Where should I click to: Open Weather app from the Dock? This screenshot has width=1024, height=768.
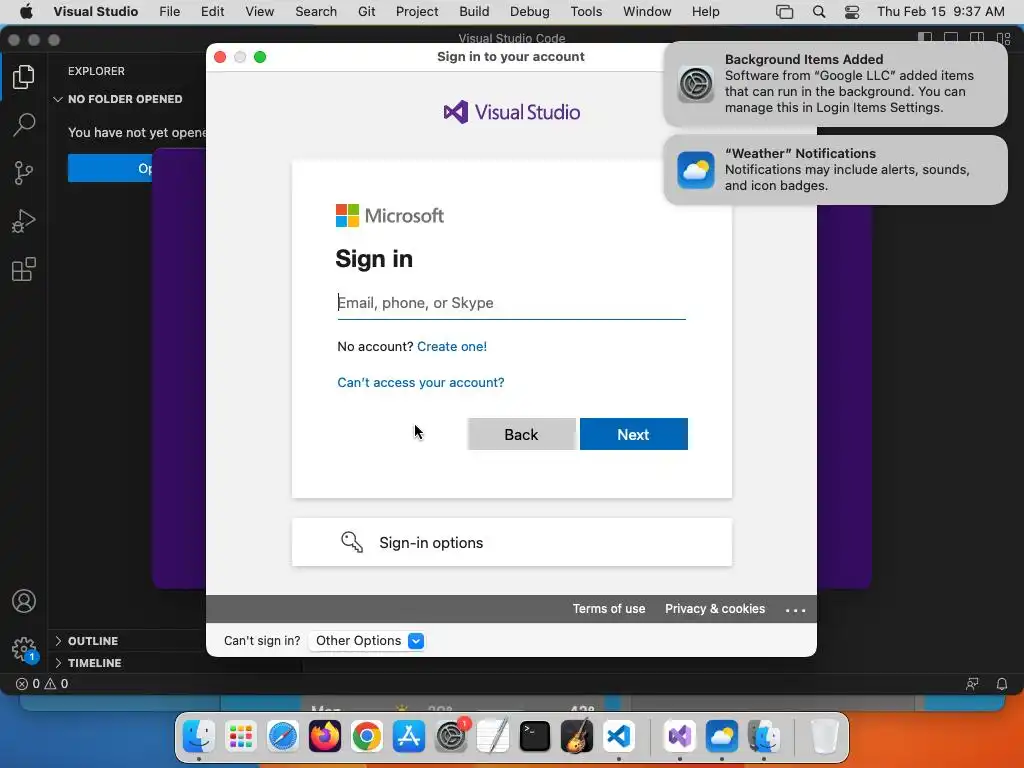(x=722, y=737)
